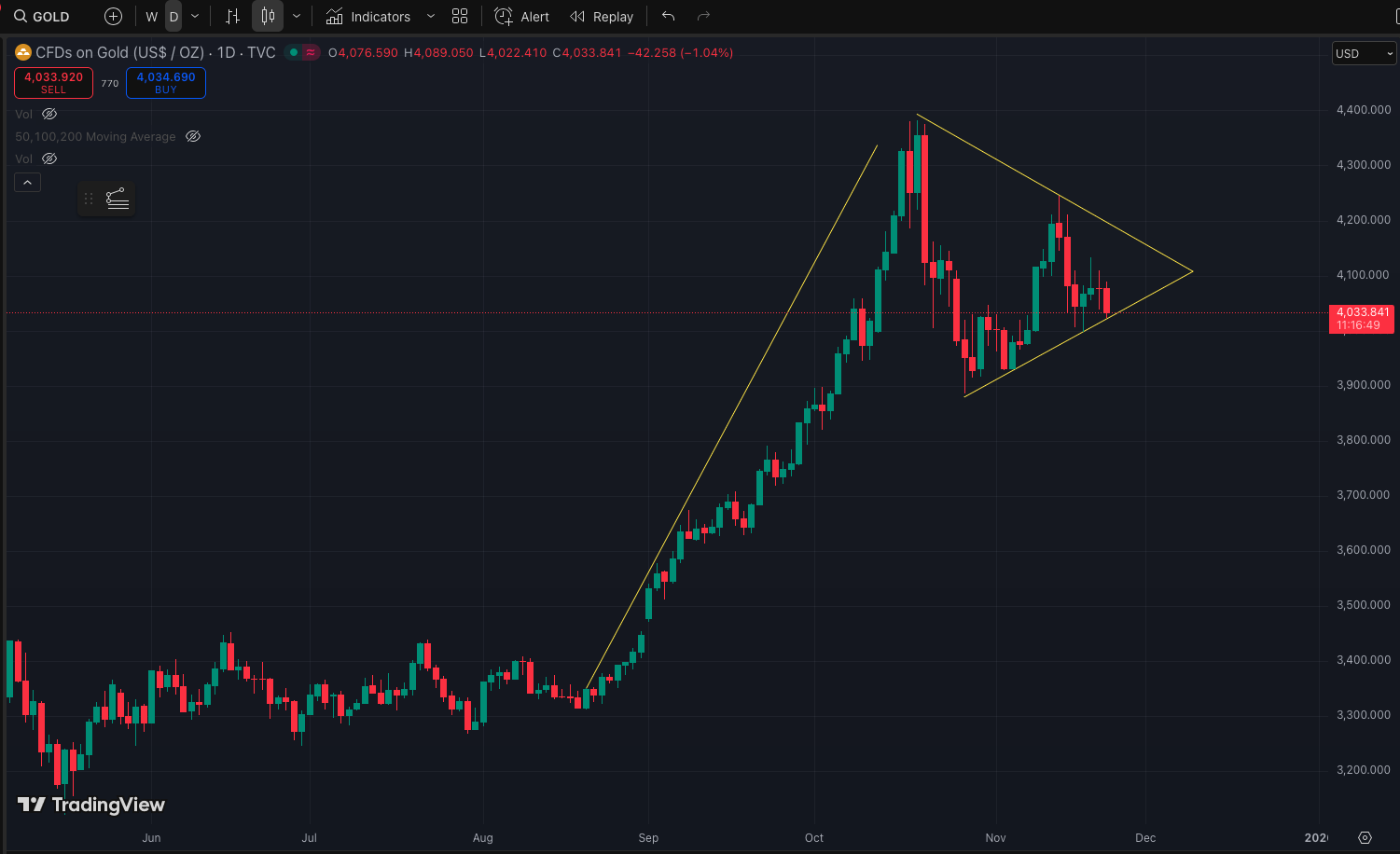Image resolution: width=1400 pixels, height=854 pixels.
Task: Click the '50,100,200 Moving Average' legend label
Action: click(x=95, y=136)
